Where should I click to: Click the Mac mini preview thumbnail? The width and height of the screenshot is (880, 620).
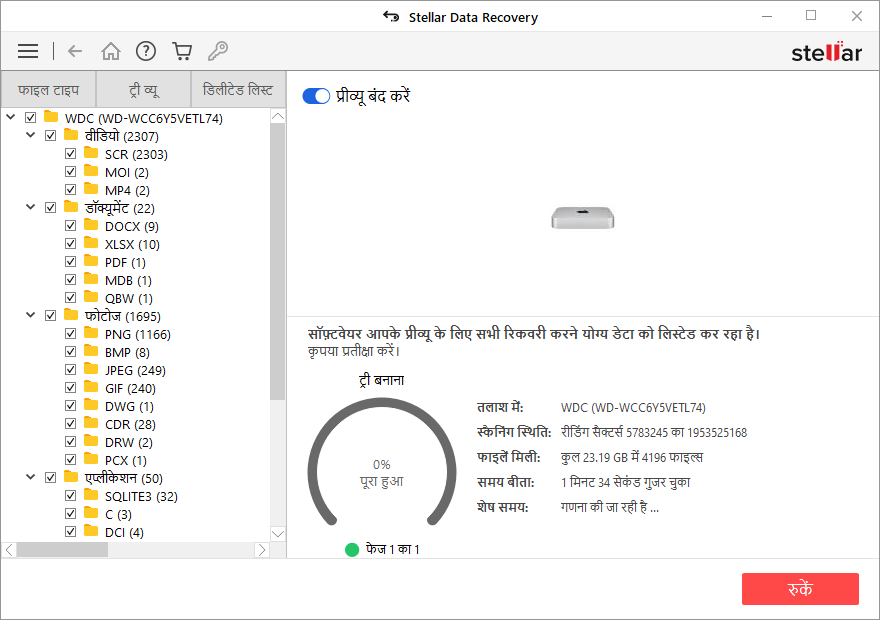coord(583,216)
